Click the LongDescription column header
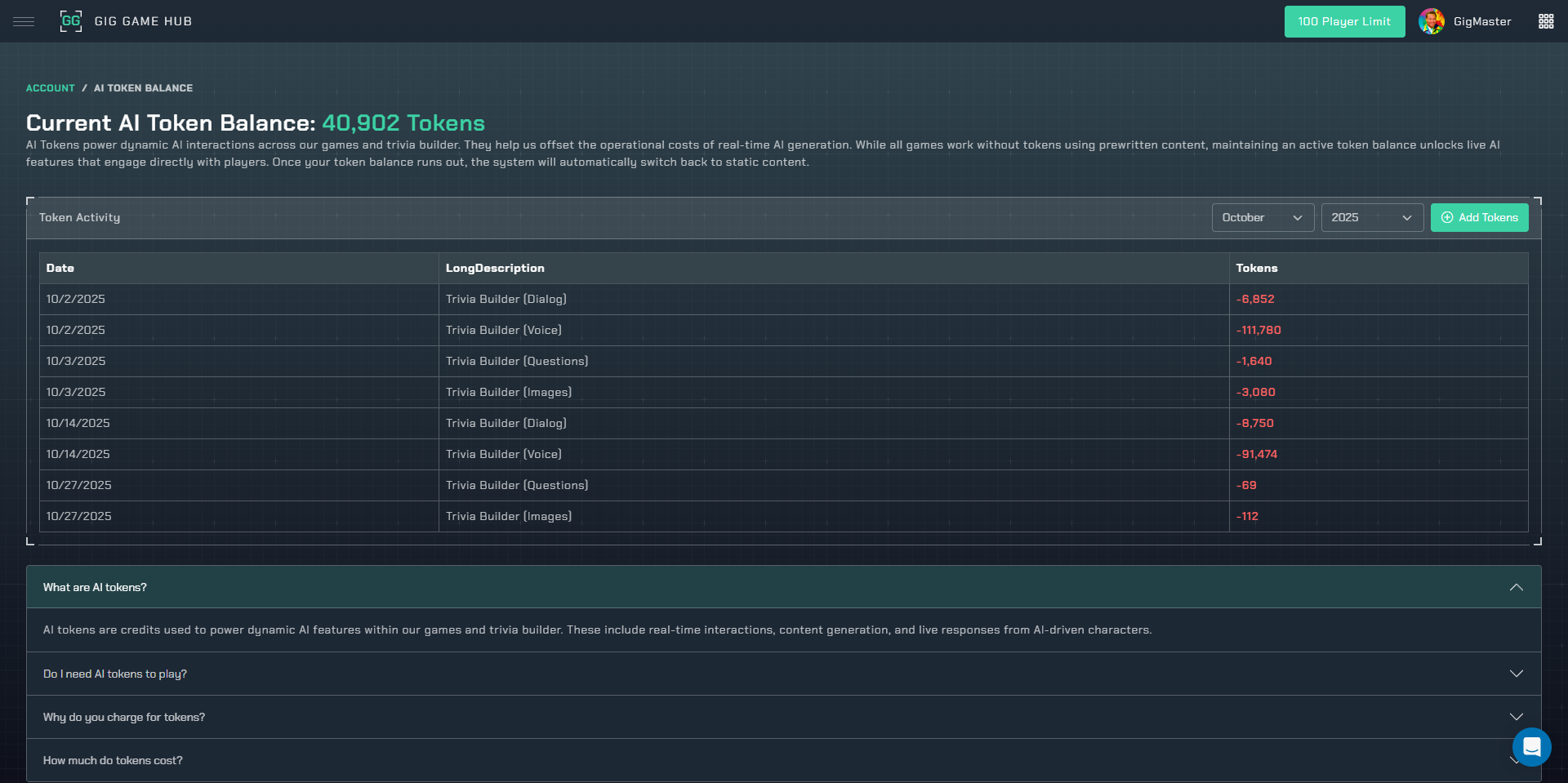Screen dimensions: 1568x783 coord(495,268)
